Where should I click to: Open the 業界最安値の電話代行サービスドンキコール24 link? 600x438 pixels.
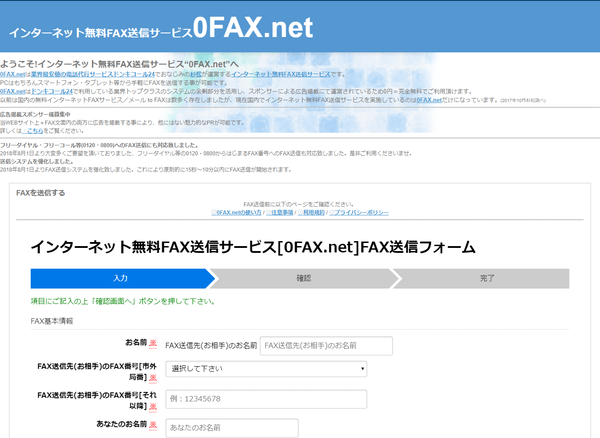pos(93,74)
